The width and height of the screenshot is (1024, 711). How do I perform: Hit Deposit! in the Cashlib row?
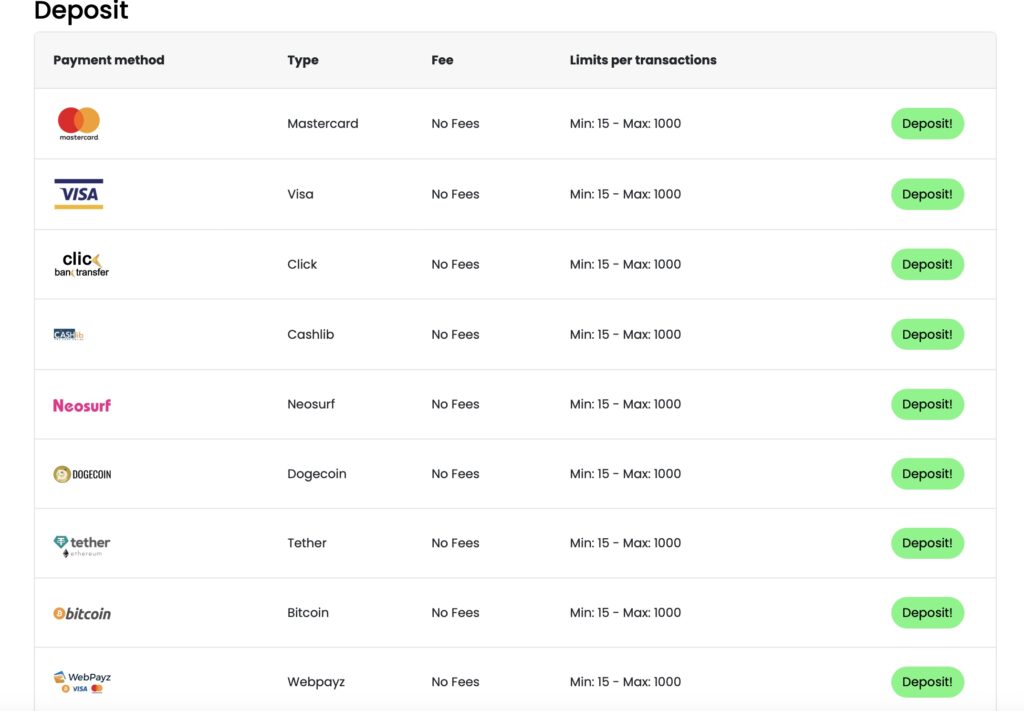(x=927, y=334)
